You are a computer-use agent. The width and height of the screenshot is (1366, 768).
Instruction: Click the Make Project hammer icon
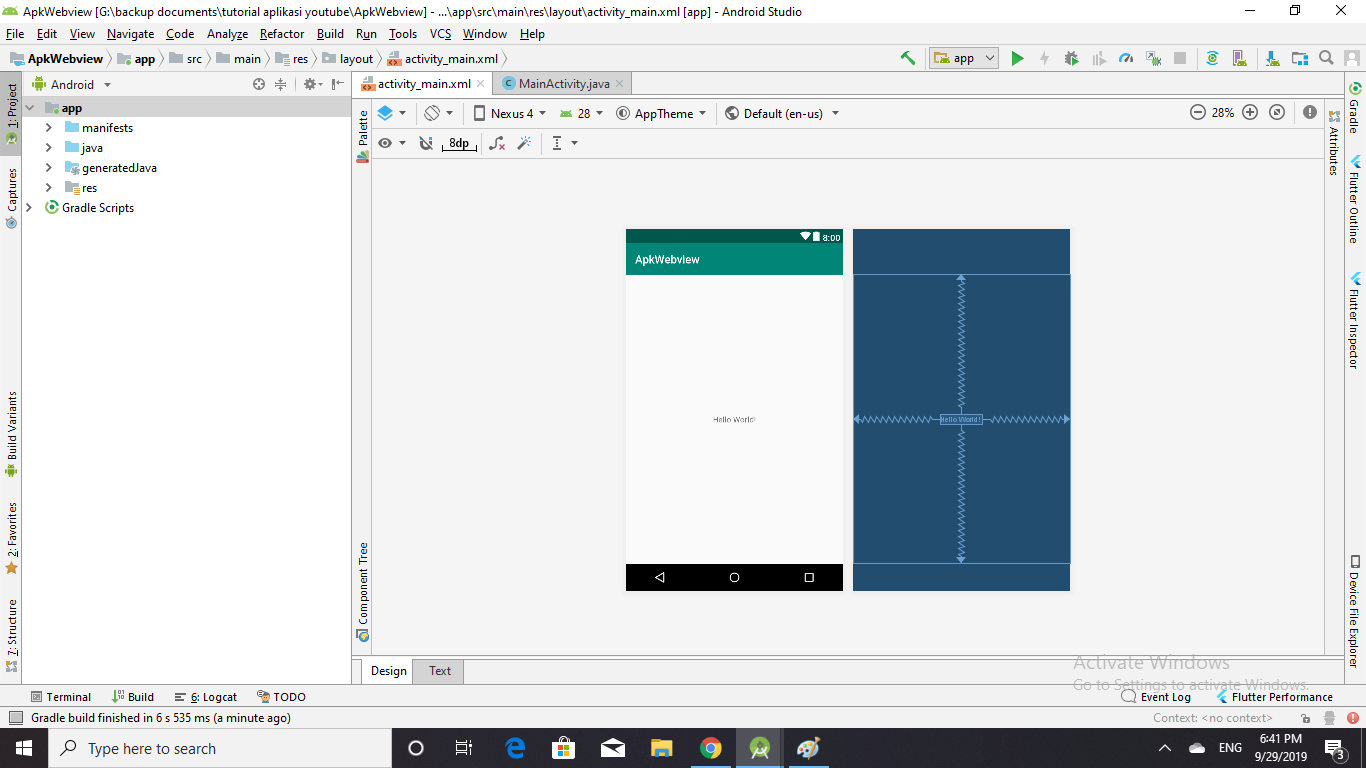908,58
